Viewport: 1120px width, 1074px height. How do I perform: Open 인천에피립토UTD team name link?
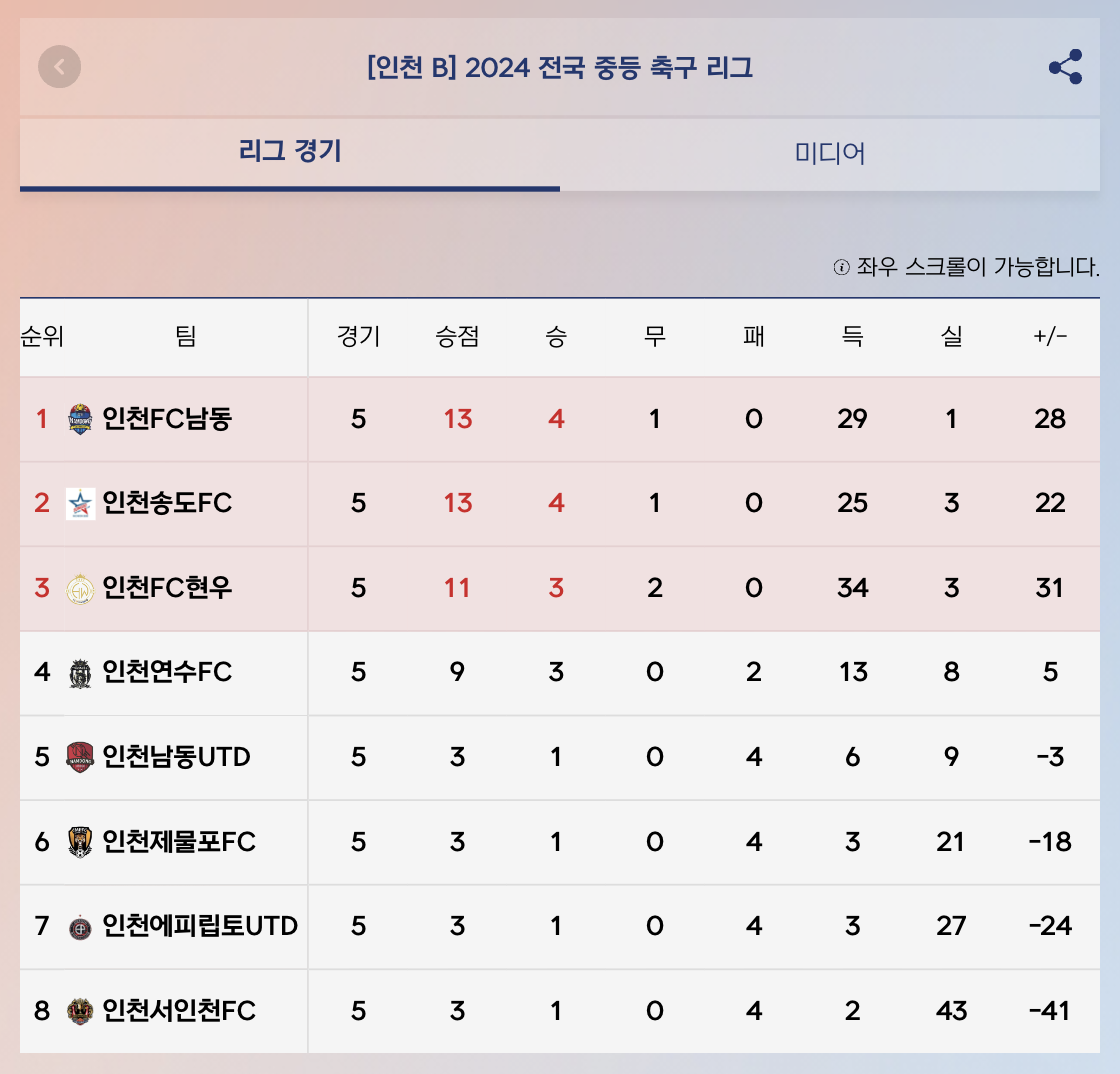coord(200,927)
